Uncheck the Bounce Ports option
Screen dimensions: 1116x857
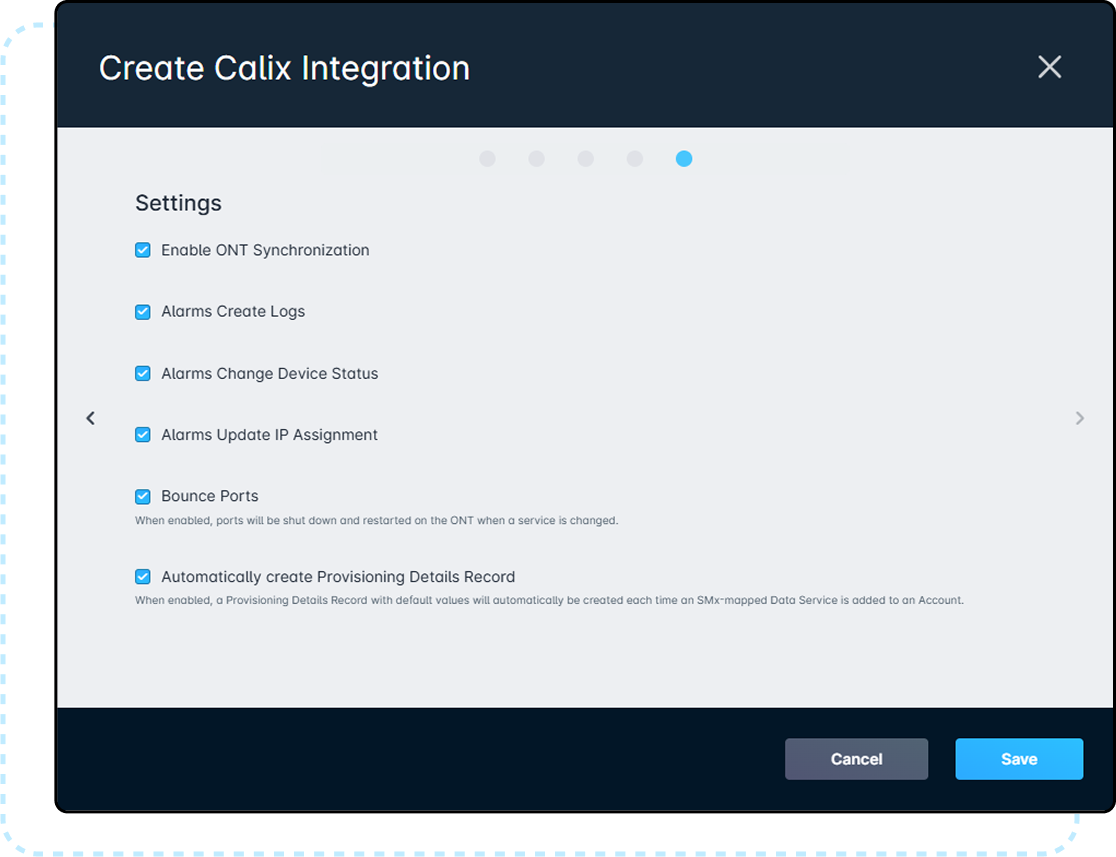click(x=142, y=496)
